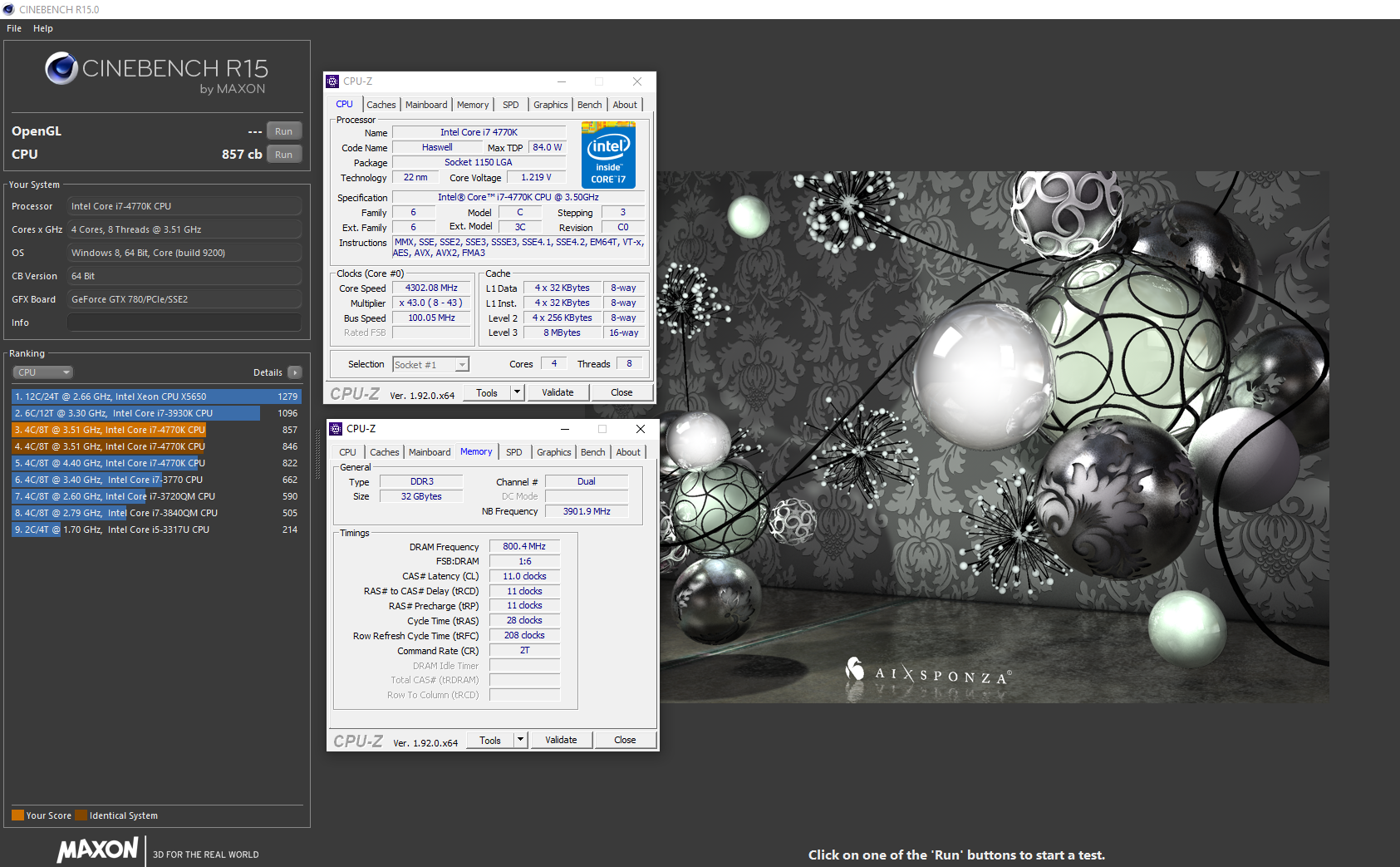Open the Details arrow in Ranking panel
The width and height of the screenshot is (1400, 867).
click(x=295, y=372)
